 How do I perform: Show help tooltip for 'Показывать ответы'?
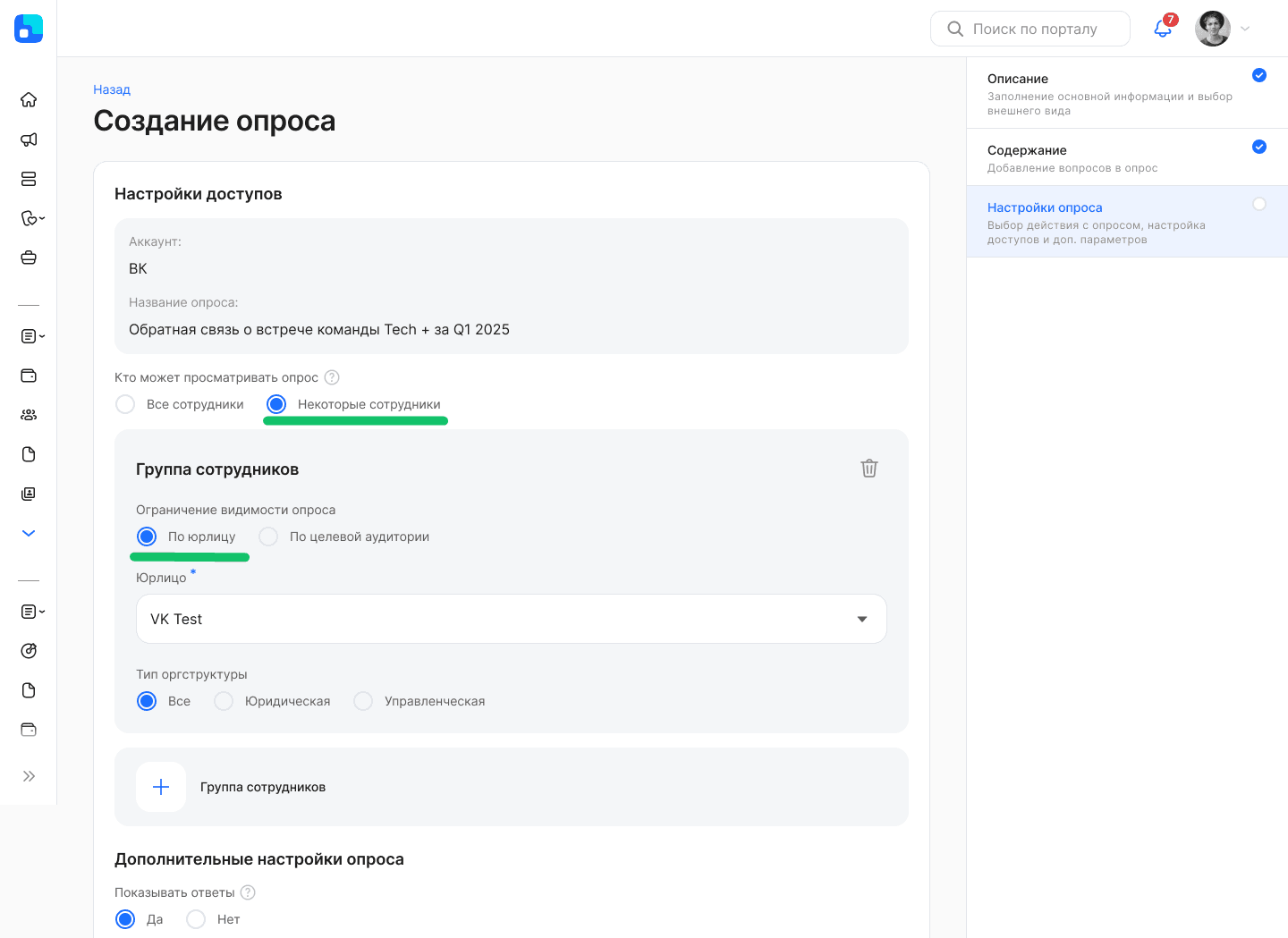249,892
